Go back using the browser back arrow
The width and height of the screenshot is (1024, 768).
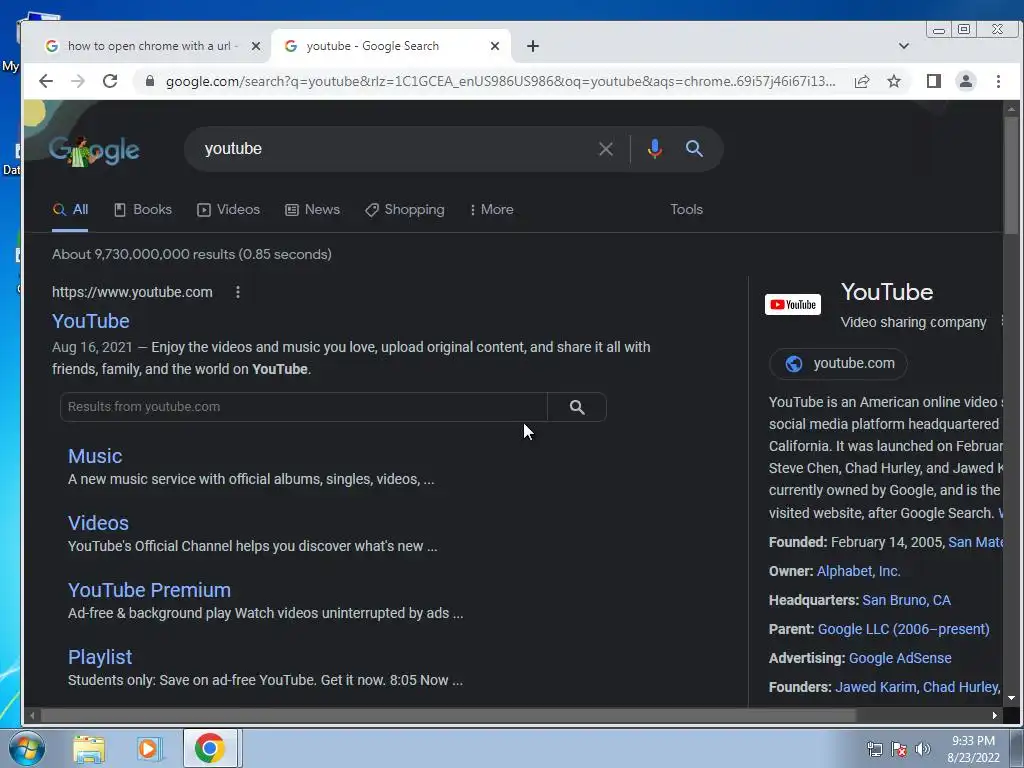(45, 81)
